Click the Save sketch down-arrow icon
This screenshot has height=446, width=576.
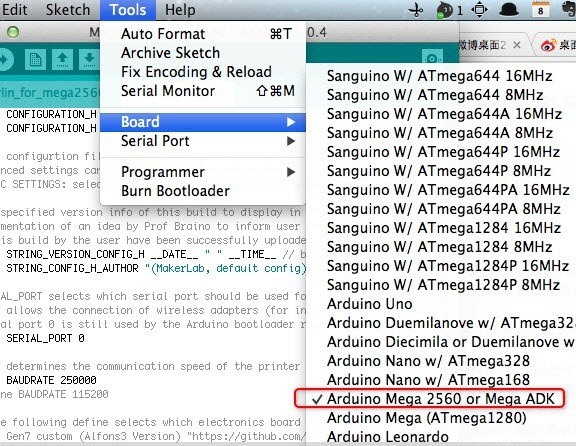89,60
